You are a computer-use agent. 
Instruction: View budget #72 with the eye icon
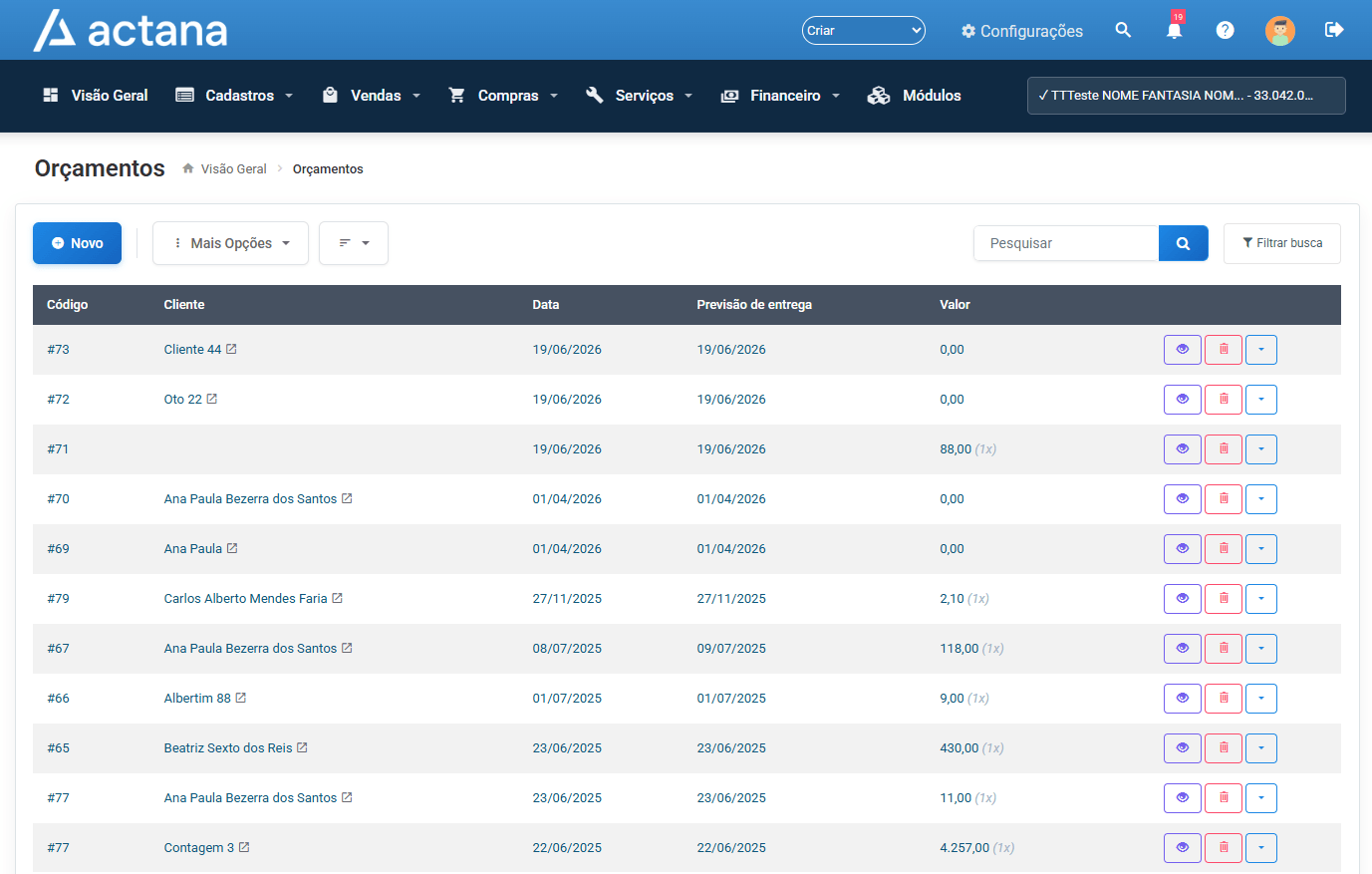tap(1183, 400)
